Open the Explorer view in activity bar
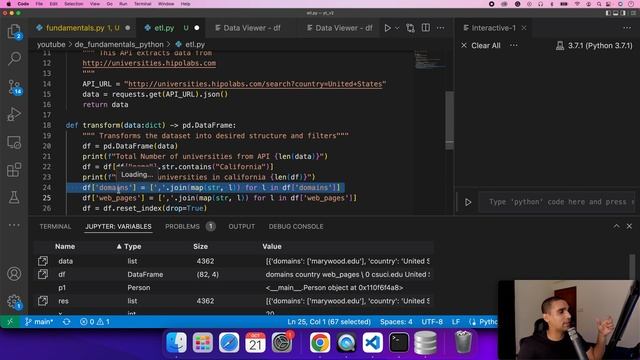This screenshot has height=360, width=640. coord(14,31)
